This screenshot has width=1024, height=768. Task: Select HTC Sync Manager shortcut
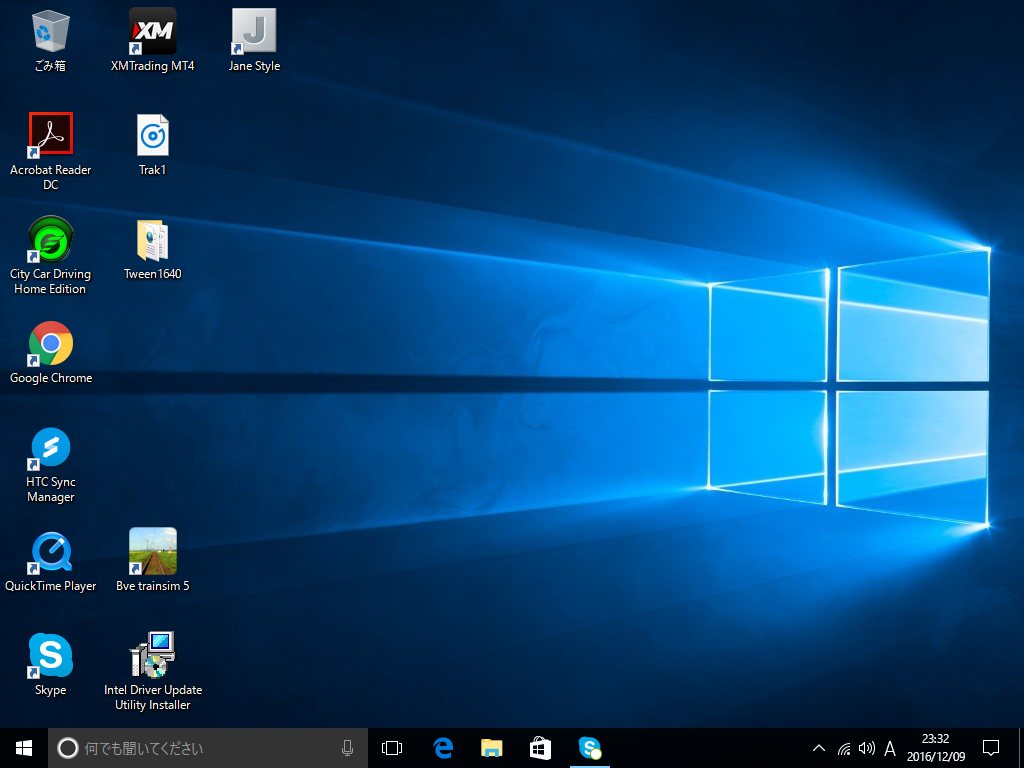(50, 448)
